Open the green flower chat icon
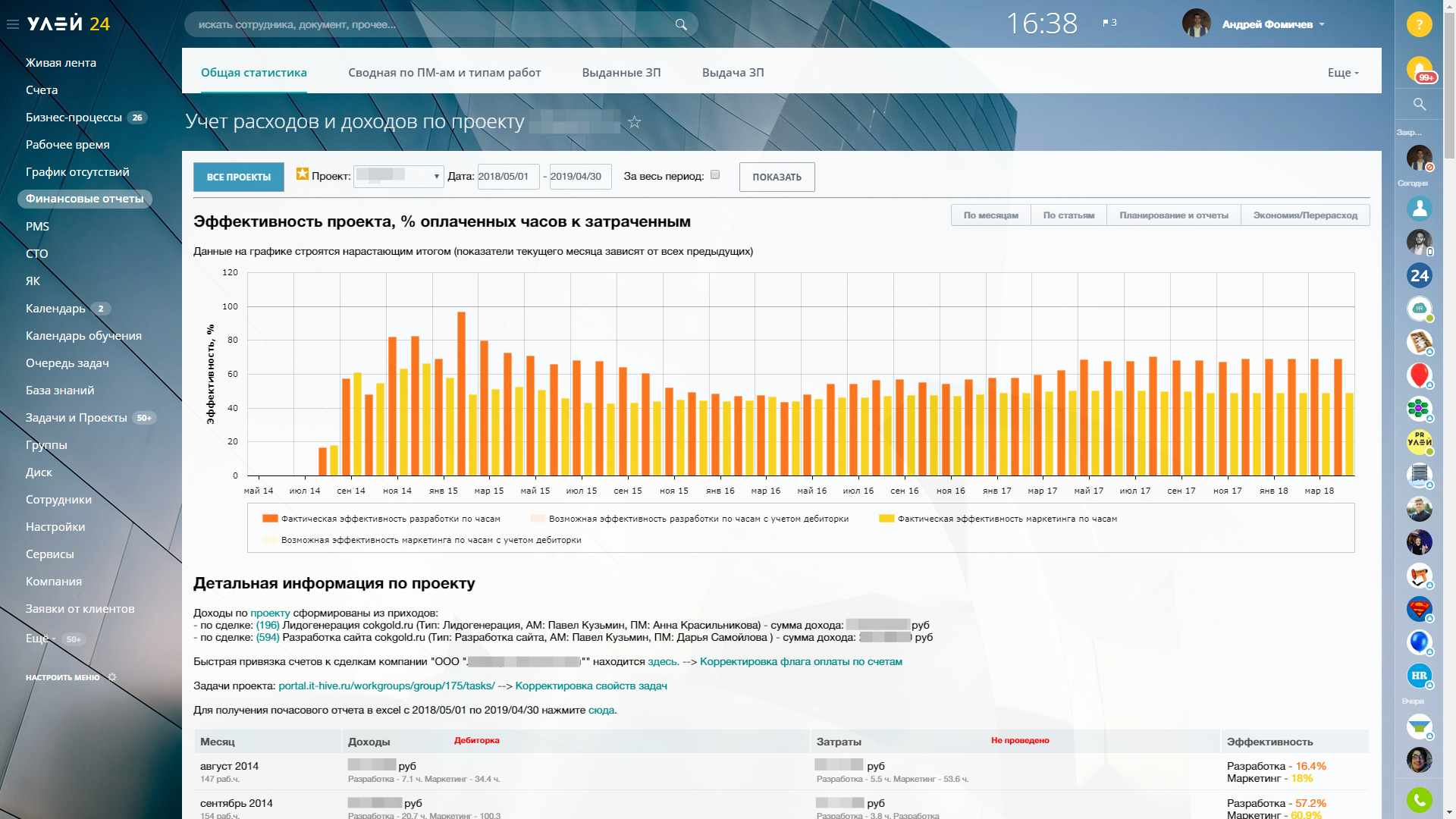This screenshot has height=819, width=1456. (1420, 409)
